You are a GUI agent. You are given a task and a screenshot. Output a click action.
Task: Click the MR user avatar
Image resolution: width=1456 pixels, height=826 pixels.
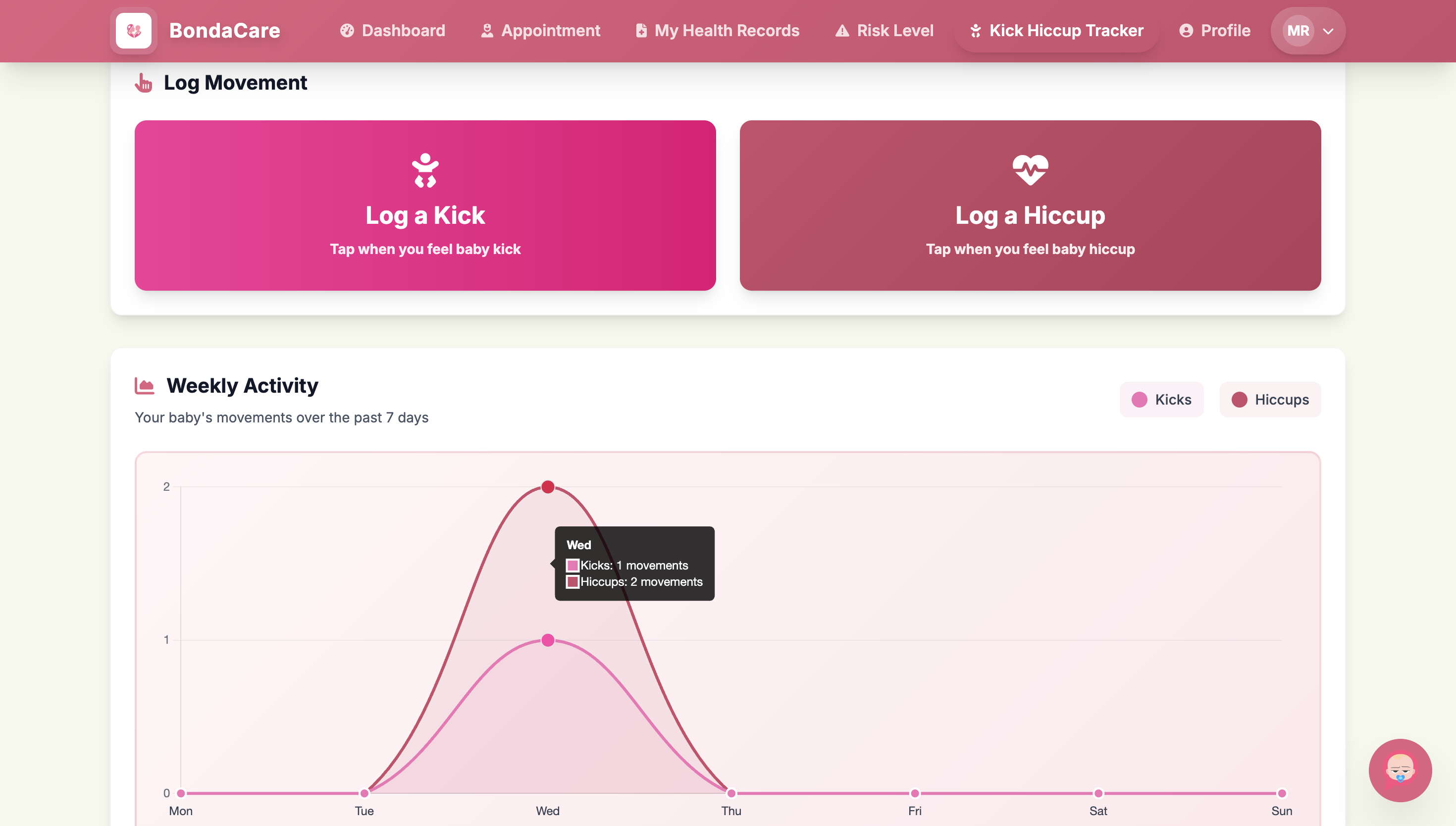coord(1298,31)
